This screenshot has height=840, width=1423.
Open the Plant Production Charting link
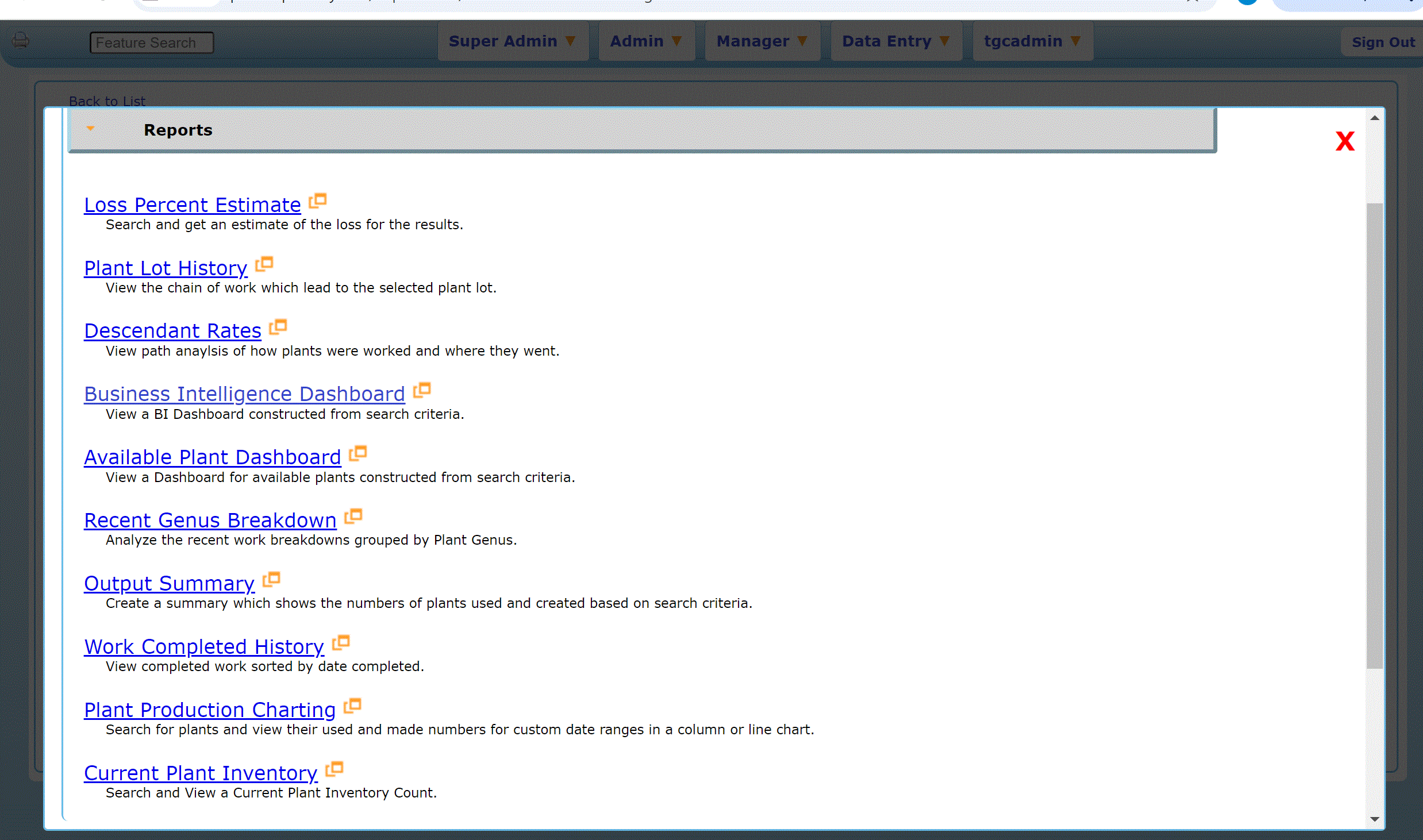point(210,710)
